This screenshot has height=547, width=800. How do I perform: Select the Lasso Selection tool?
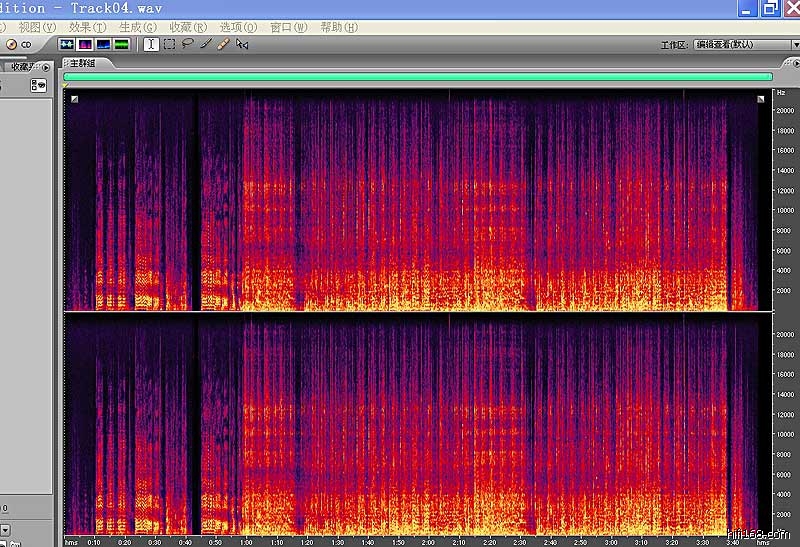coord(187,44)
